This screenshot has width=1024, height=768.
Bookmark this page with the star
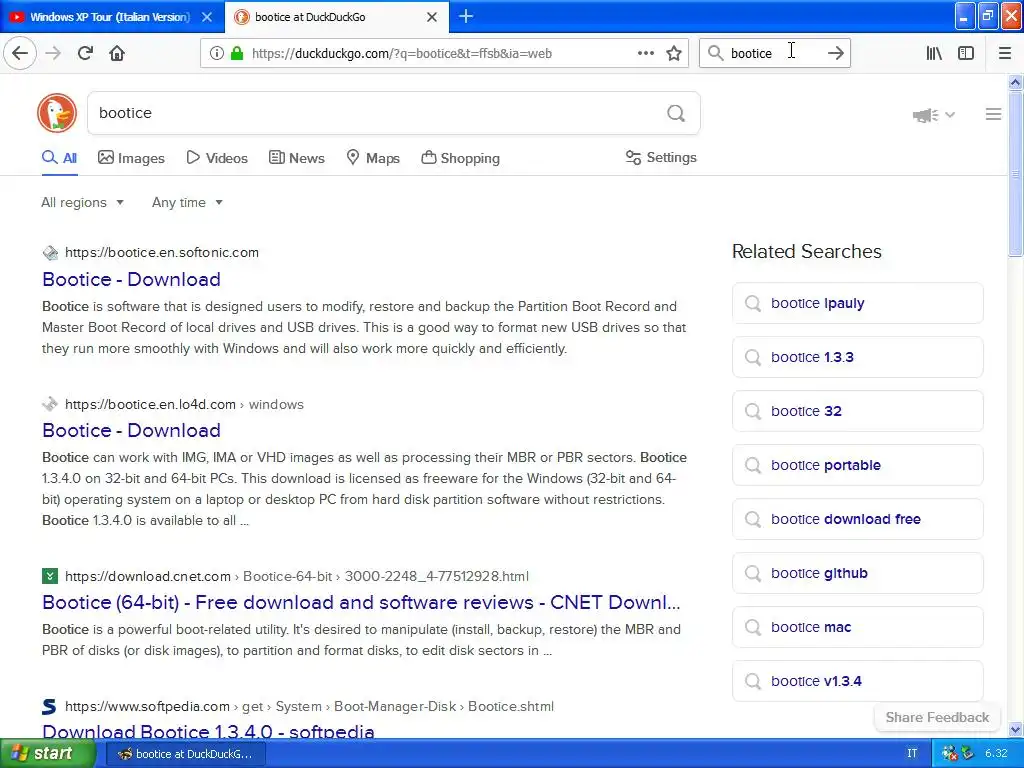click(x=674, y=53)
